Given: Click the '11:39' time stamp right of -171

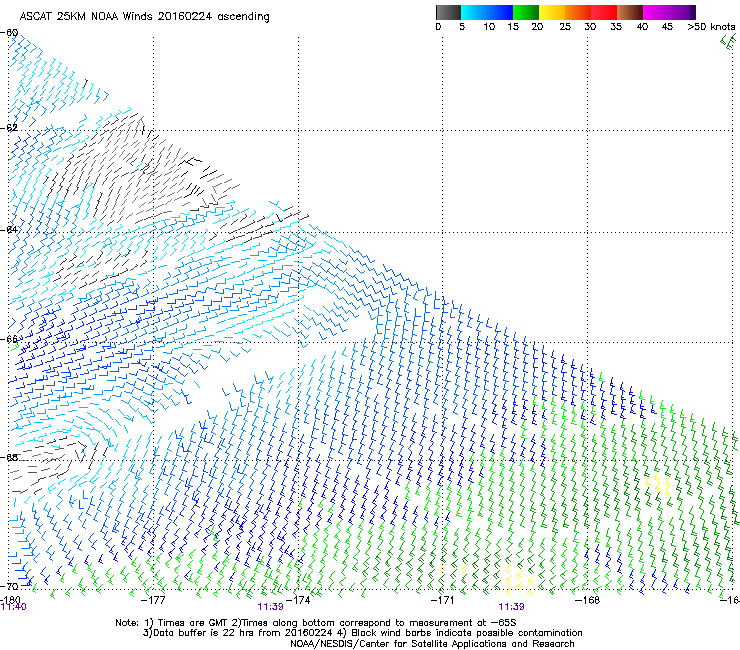Looking at the screenshot, I should [512, 607].
